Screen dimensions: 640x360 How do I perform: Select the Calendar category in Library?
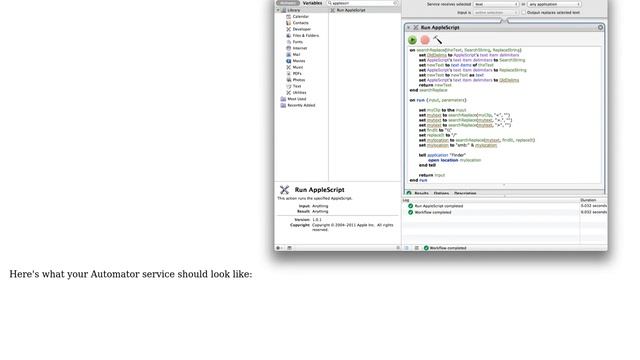pos(300,17)
